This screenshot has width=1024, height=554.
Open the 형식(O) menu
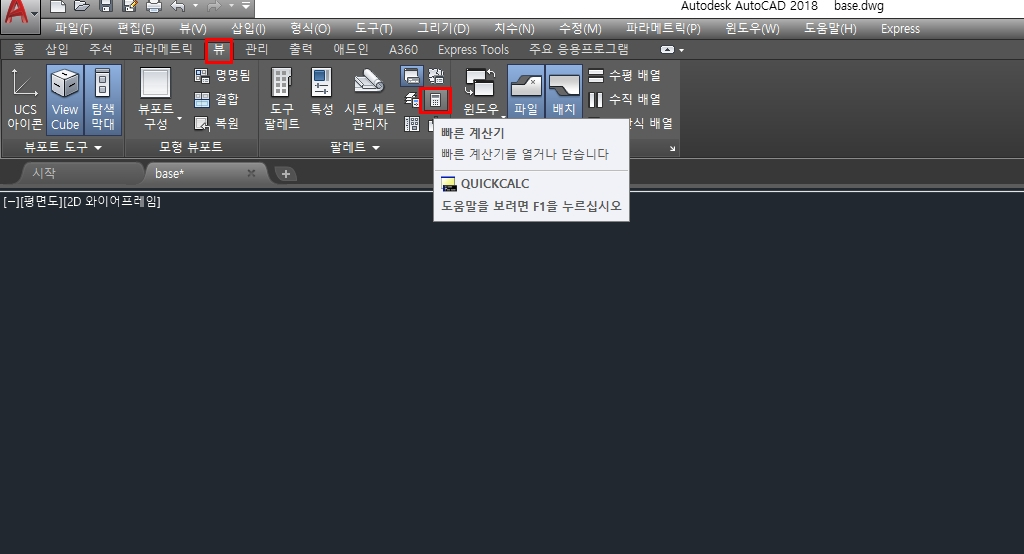point(310,29)
